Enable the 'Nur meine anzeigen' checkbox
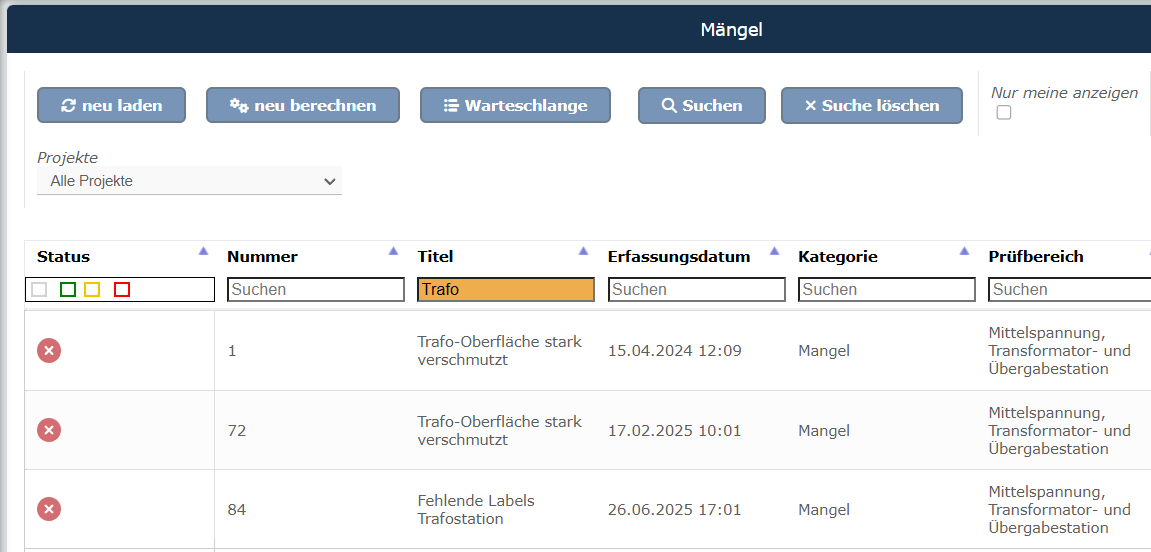1151x552 pixels. tap(1003, 112)
